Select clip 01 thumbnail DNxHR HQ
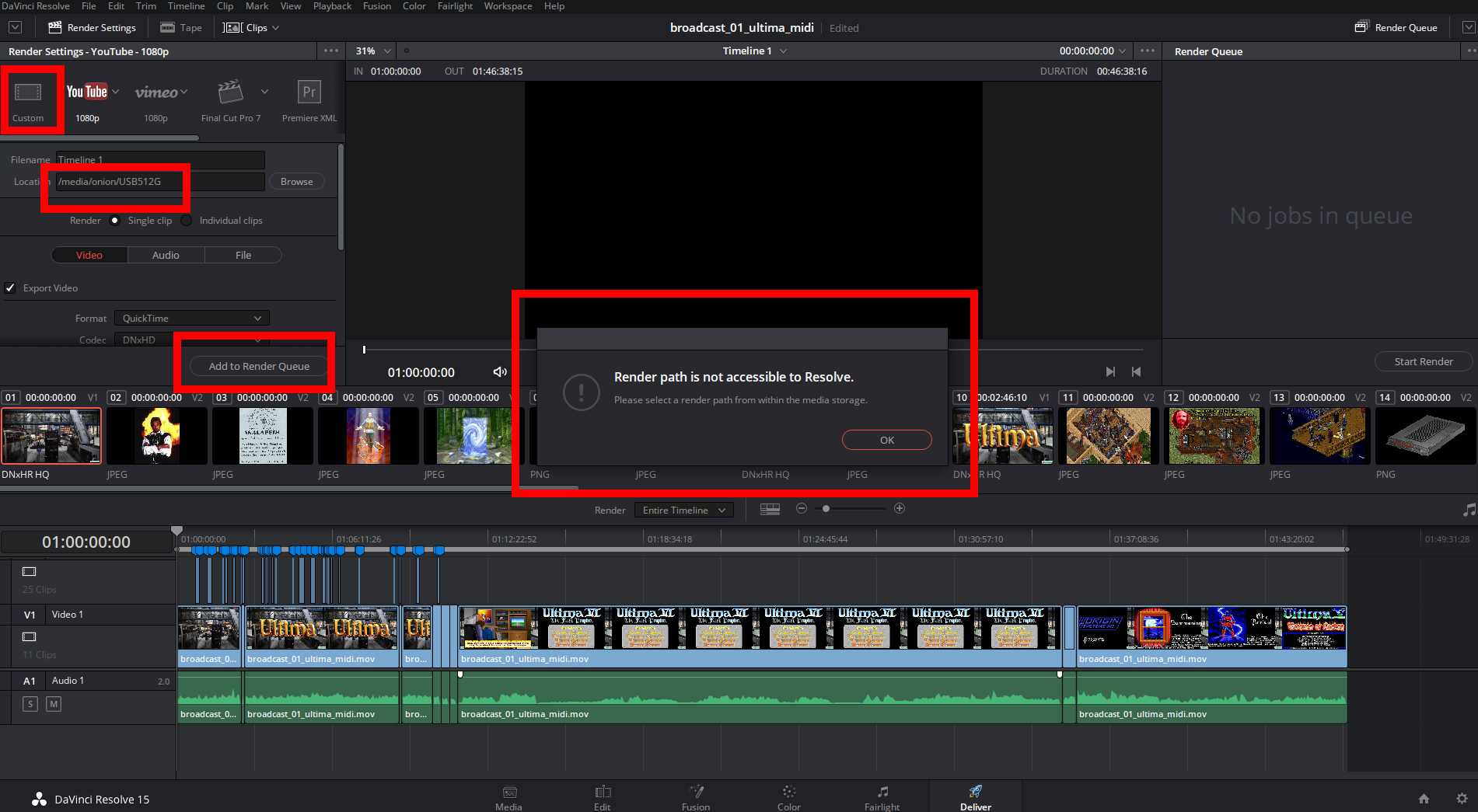The width and height of the screenshot is (1478, 812). coord(51,436)
